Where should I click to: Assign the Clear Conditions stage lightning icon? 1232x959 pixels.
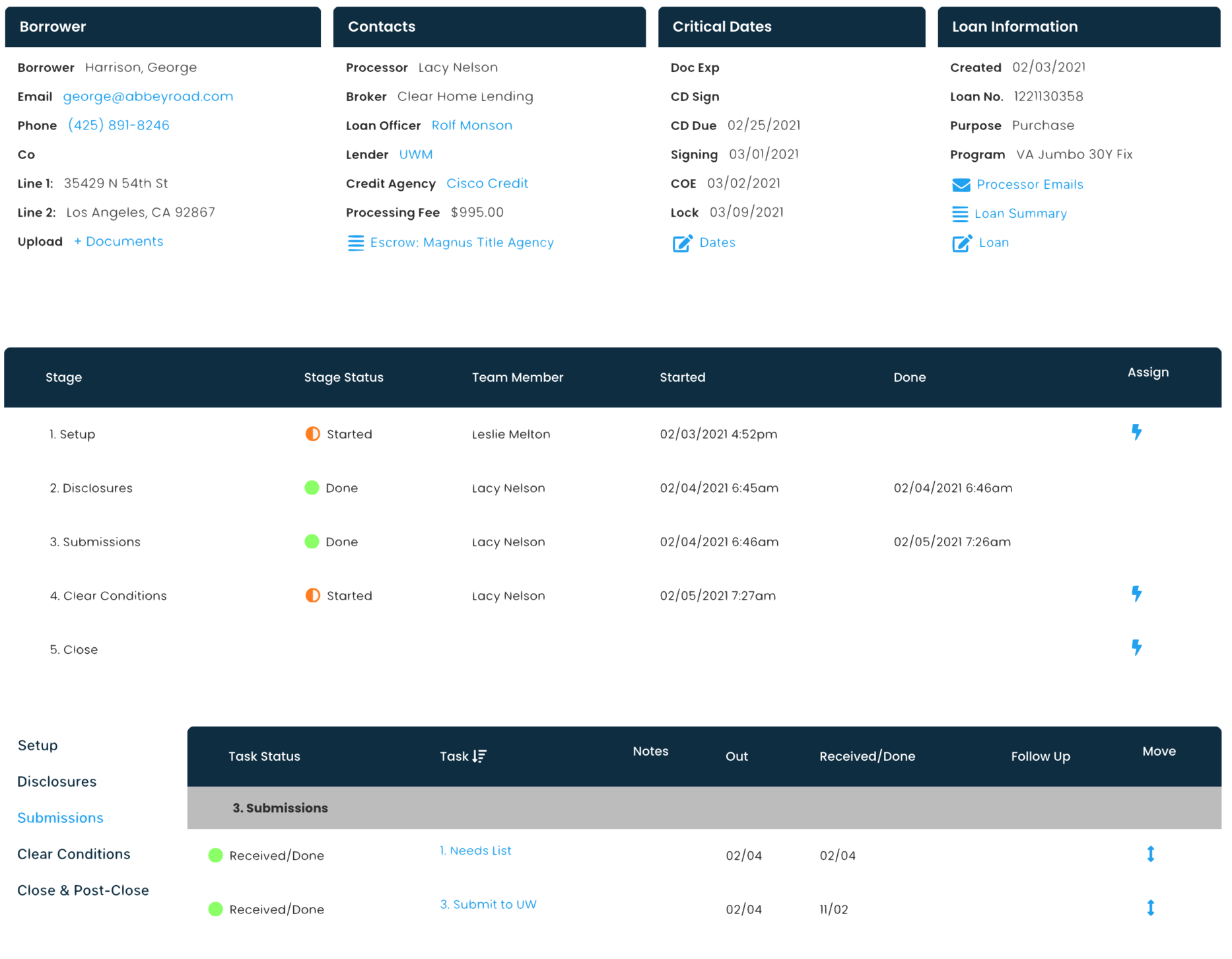[1136, 594]
